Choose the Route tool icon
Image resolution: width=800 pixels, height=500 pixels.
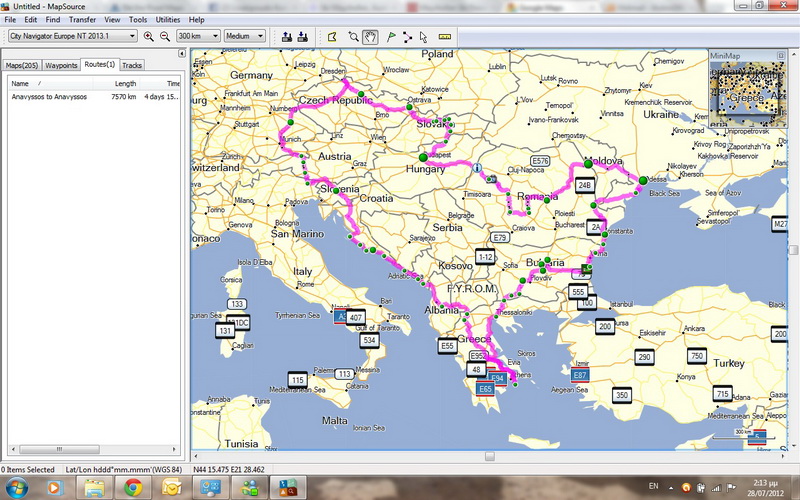pos(408,36)
